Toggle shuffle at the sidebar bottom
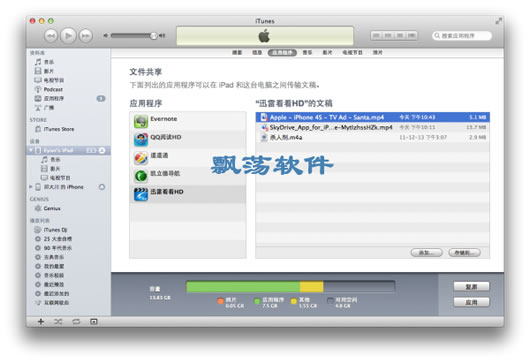This screenshot has height=363, width=530. click(58, 321)
